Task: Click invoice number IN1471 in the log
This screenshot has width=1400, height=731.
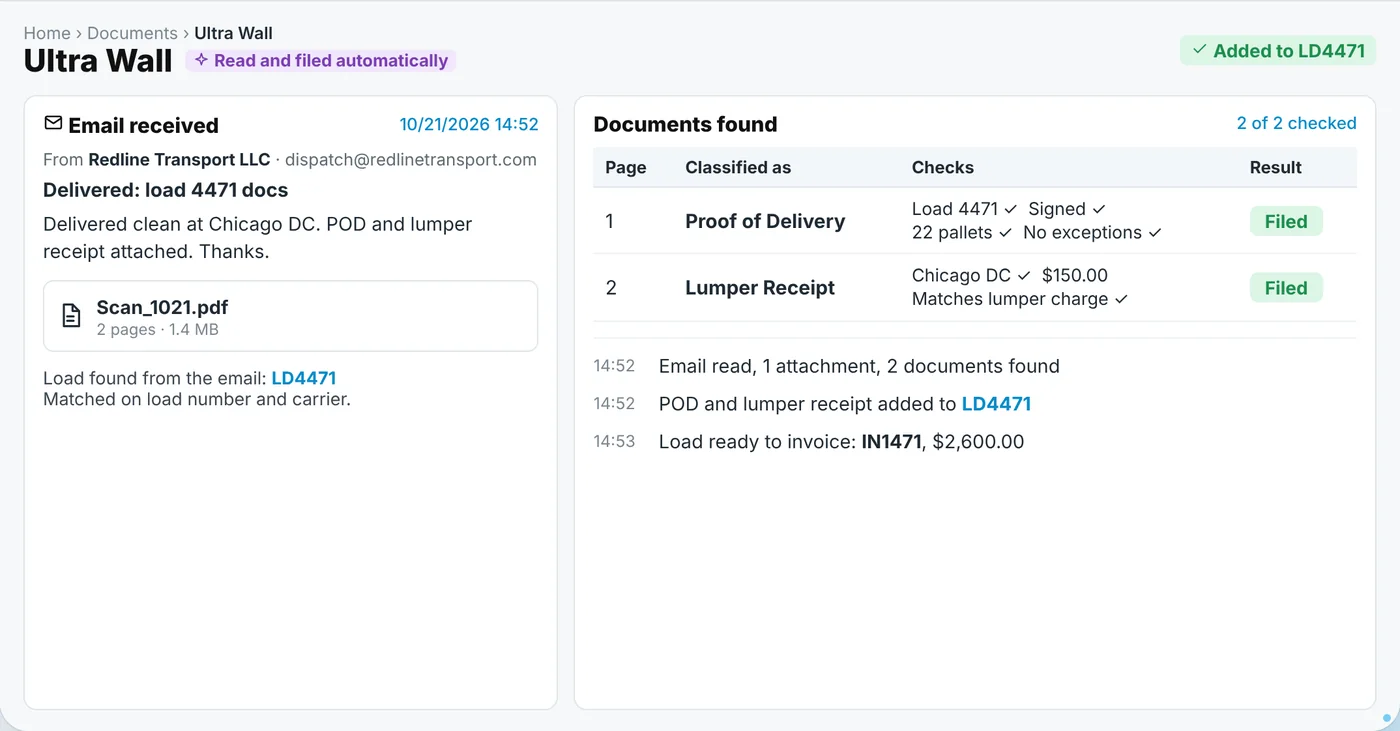Action: click(892, 442)
